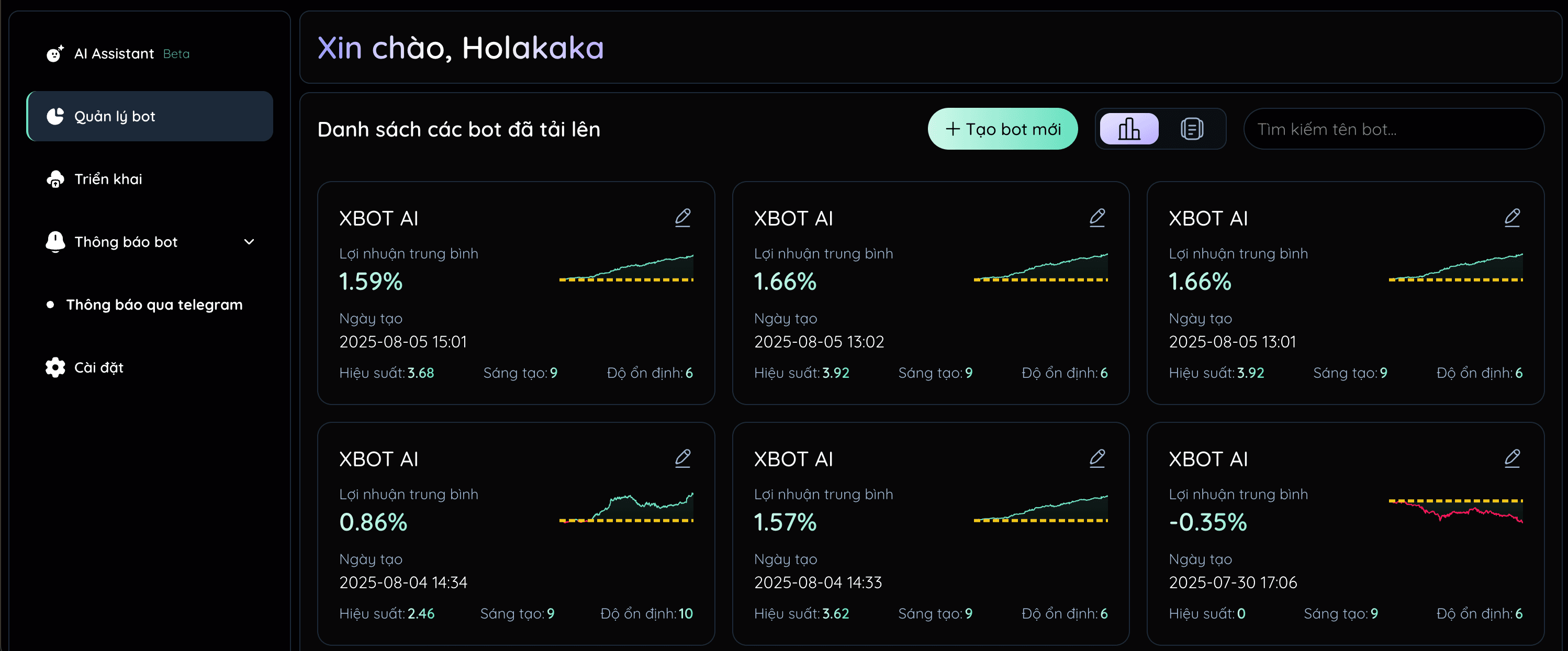The image size is (1568, 651).
Task: Switch to list view toggle
Action: pyautogui.click(x=1191, y=129)
